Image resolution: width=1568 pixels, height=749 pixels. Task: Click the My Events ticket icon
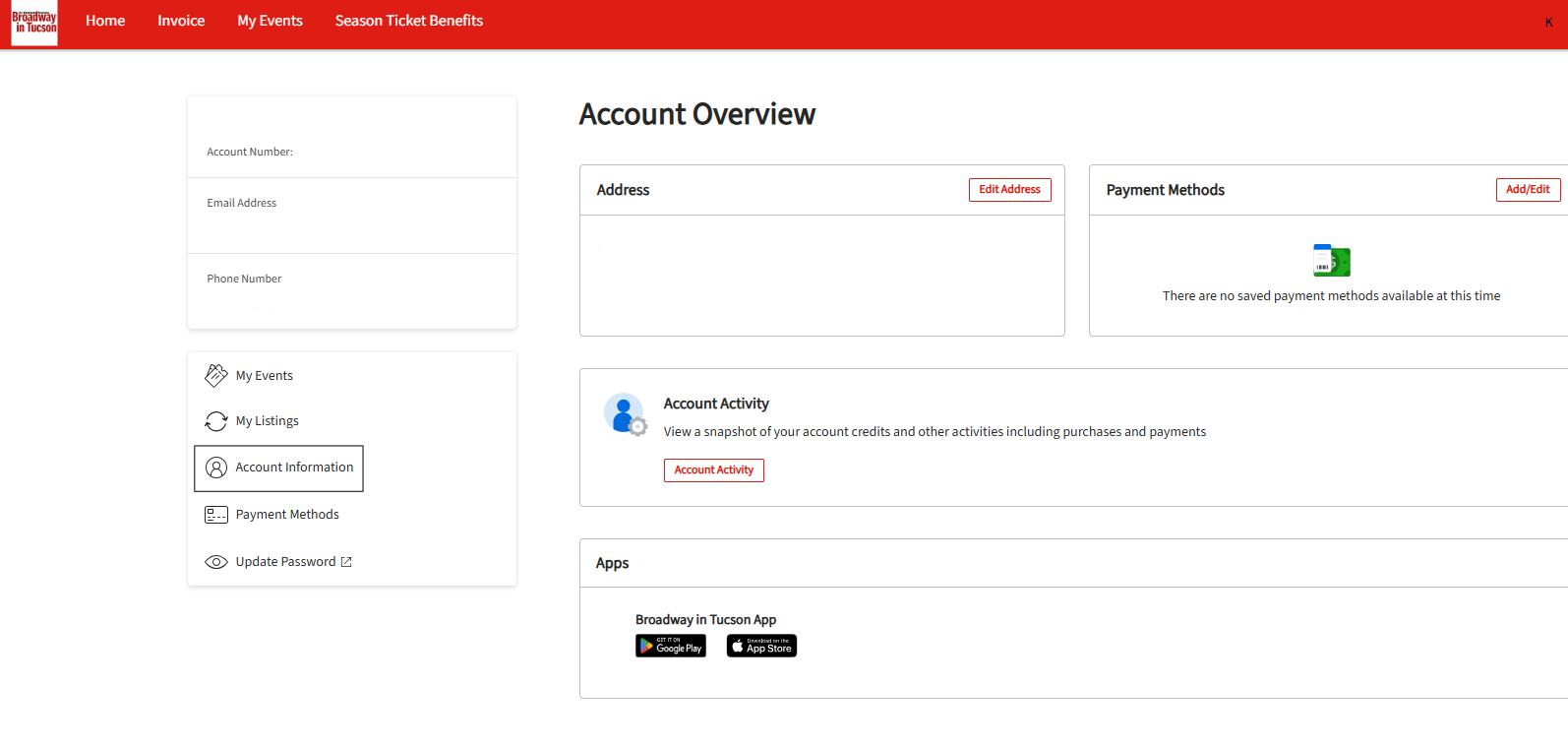216,375
